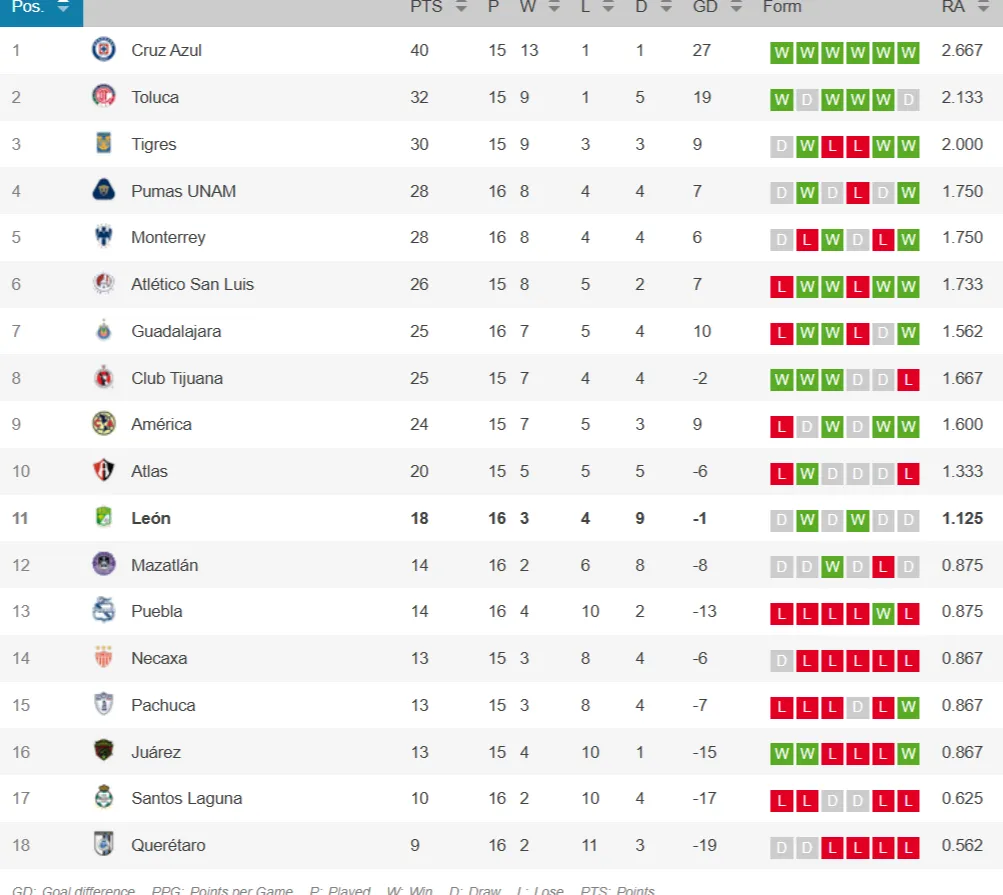Click Querétaro's last loss form badge
This screenshot has height=895, width=1003.
coord(908,848)
